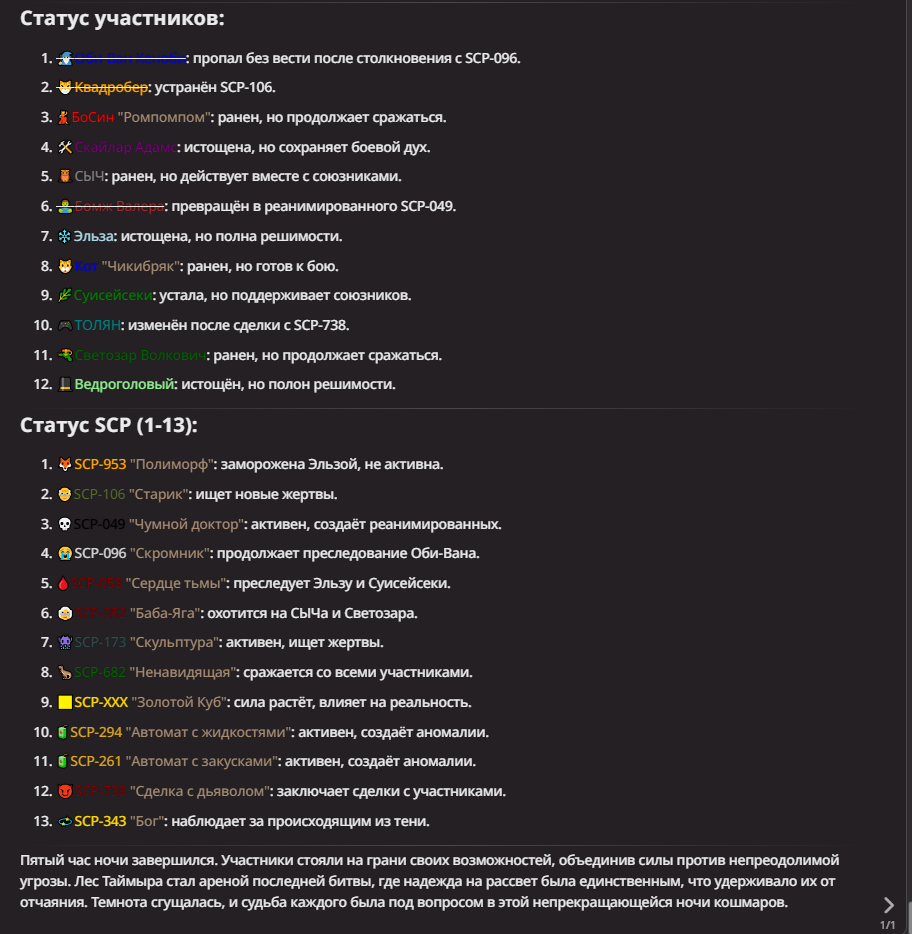Click the green name Ведроголовый
This screenshot has height=934, width=912.
click(x=125, y=385)
